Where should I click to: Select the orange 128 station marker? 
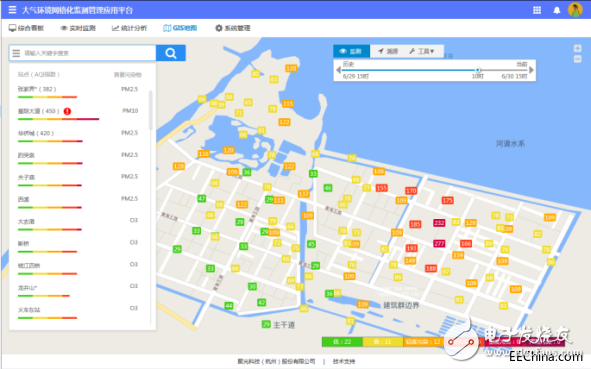pos(179,166)
